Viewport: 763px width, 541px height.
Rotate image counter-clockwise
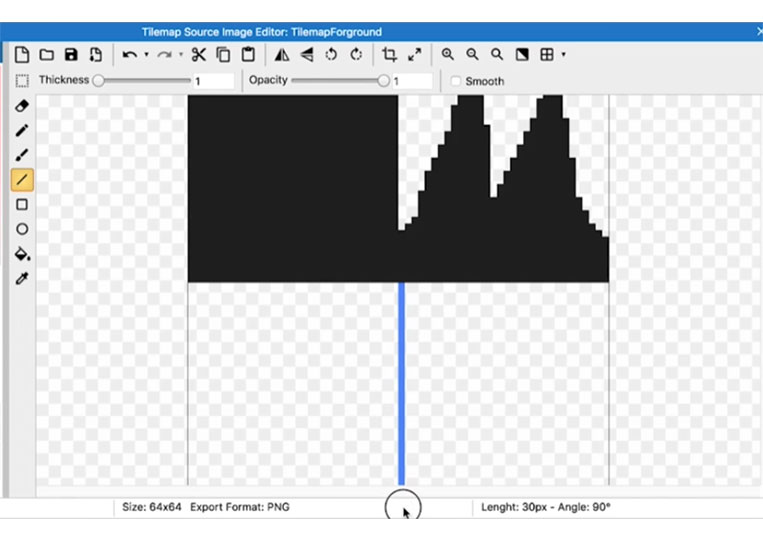(331, 54)
